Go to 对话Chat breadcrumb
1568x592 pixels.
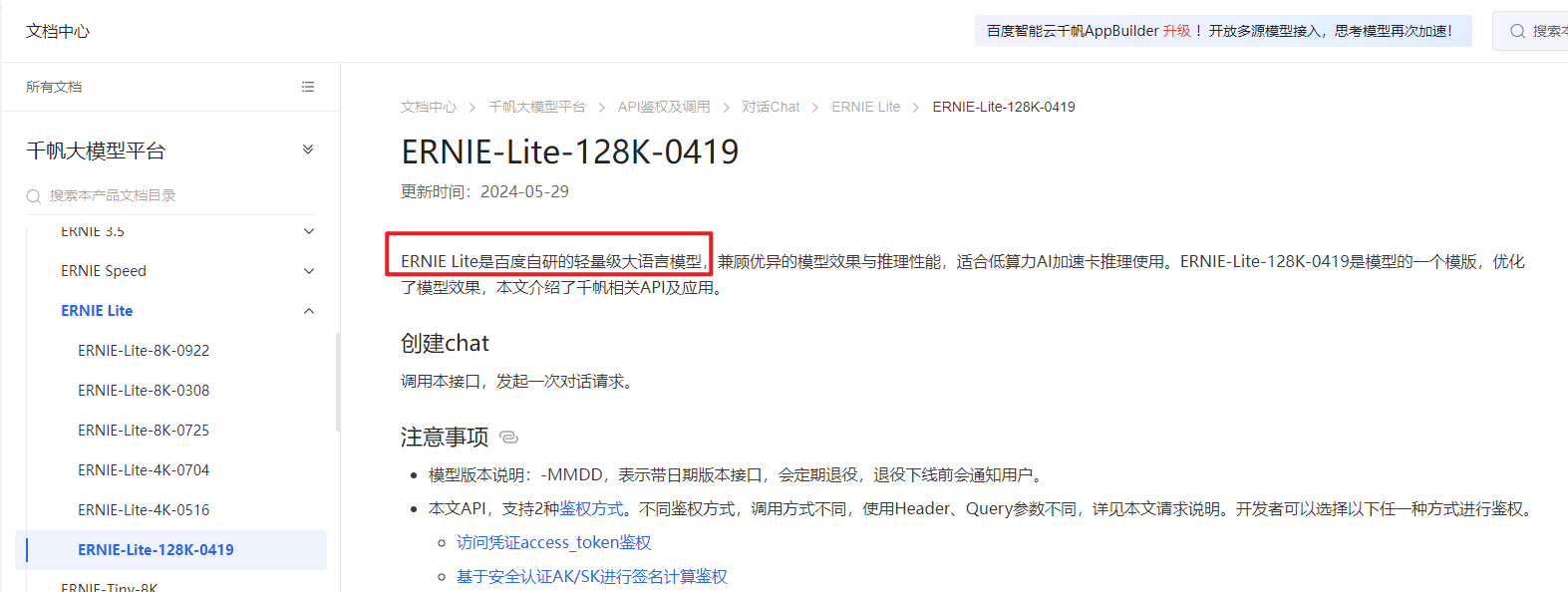[x=771, y=107]
